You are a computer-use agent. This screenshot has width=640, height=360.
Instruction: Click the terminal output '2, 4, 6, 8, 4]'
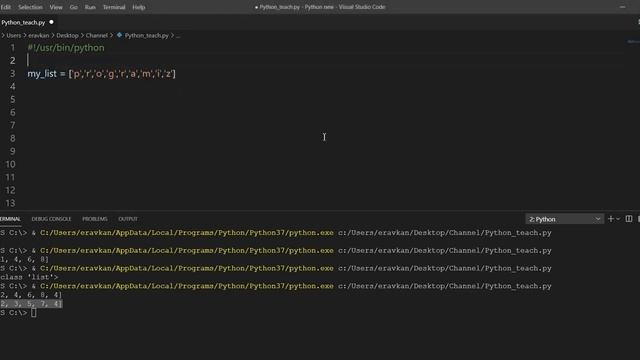tap(31, 295)
